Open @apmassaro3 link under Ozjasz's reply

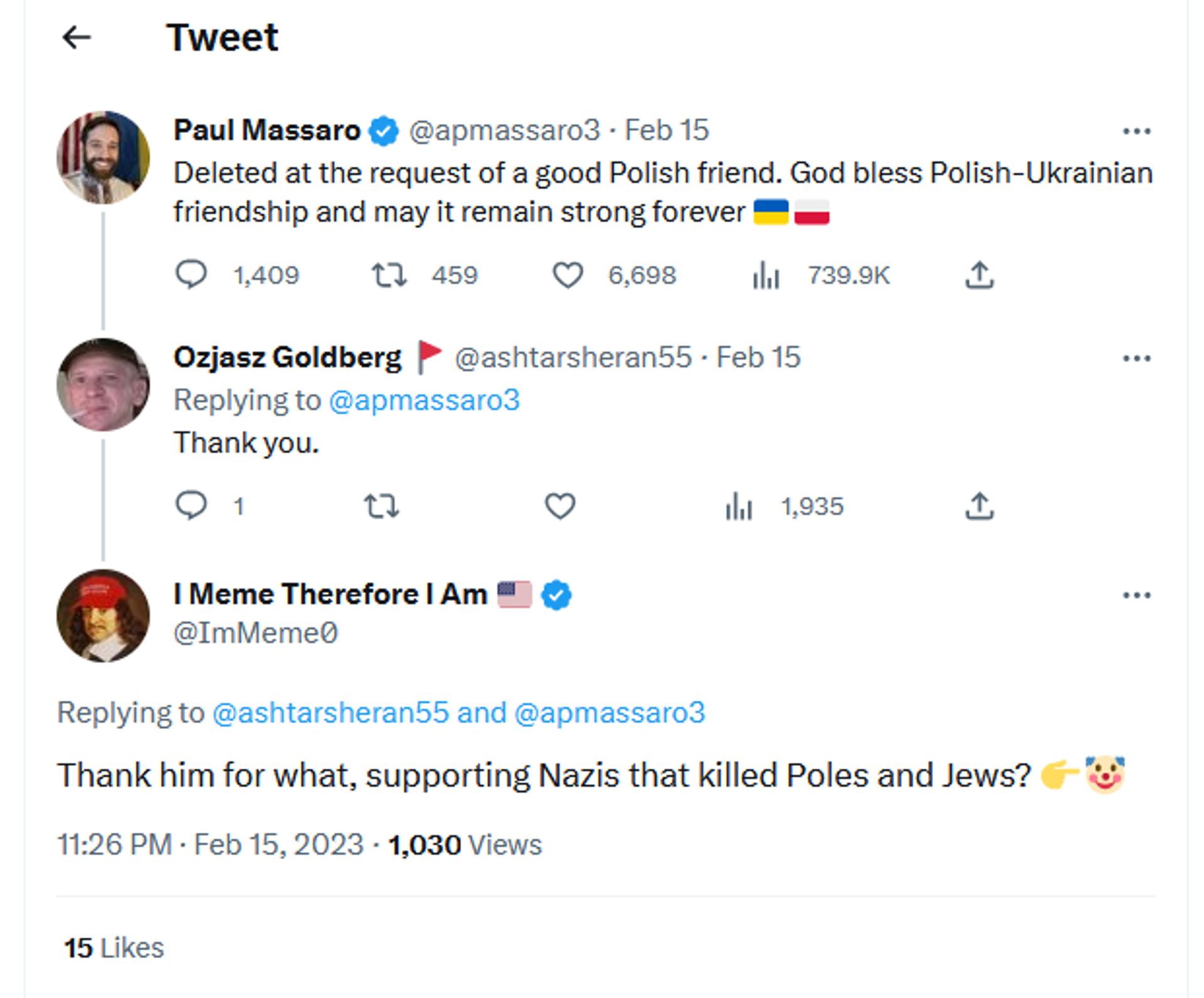point(425,400)
